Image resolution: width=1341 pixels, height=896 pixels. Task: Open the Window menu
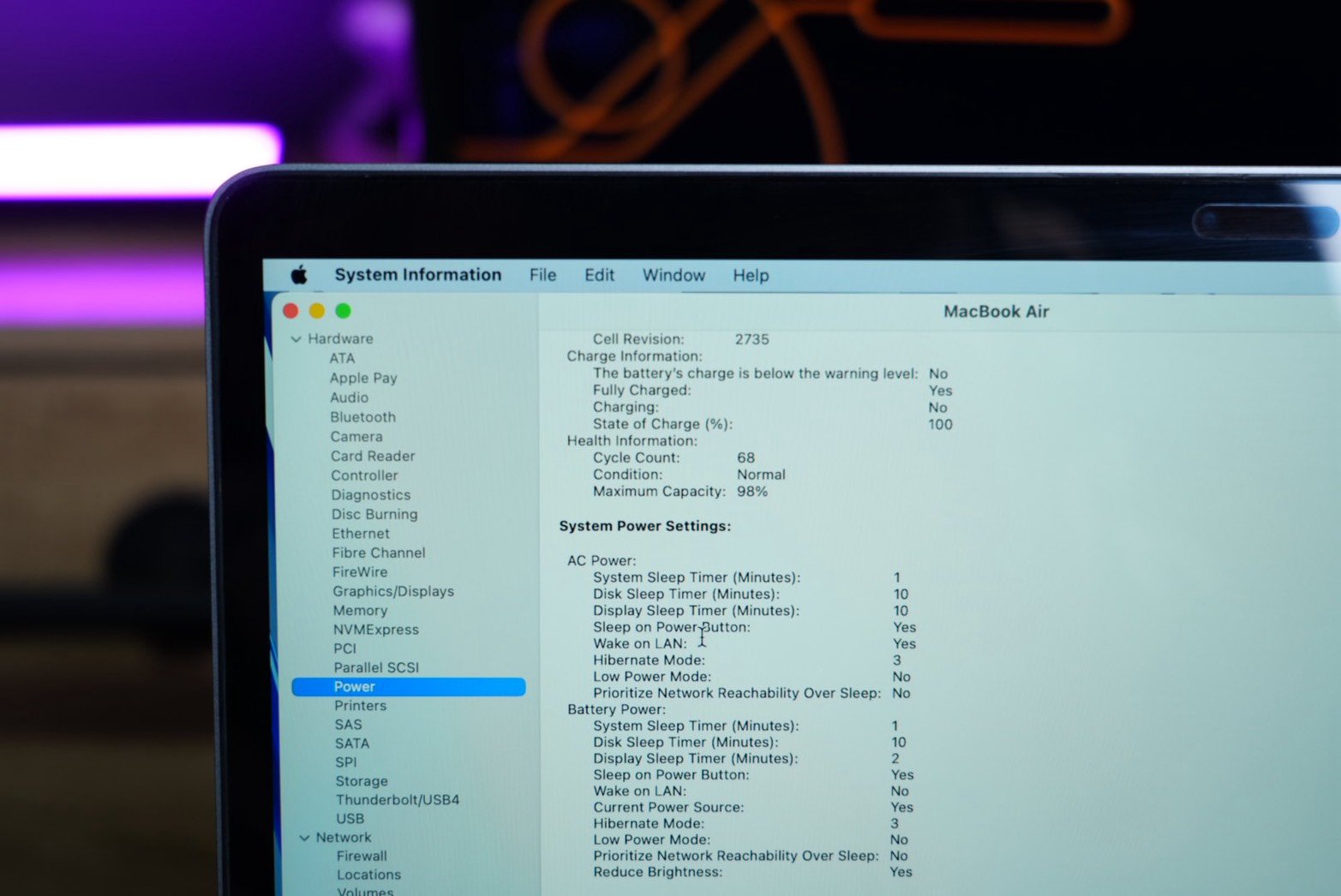coord(673,275)
